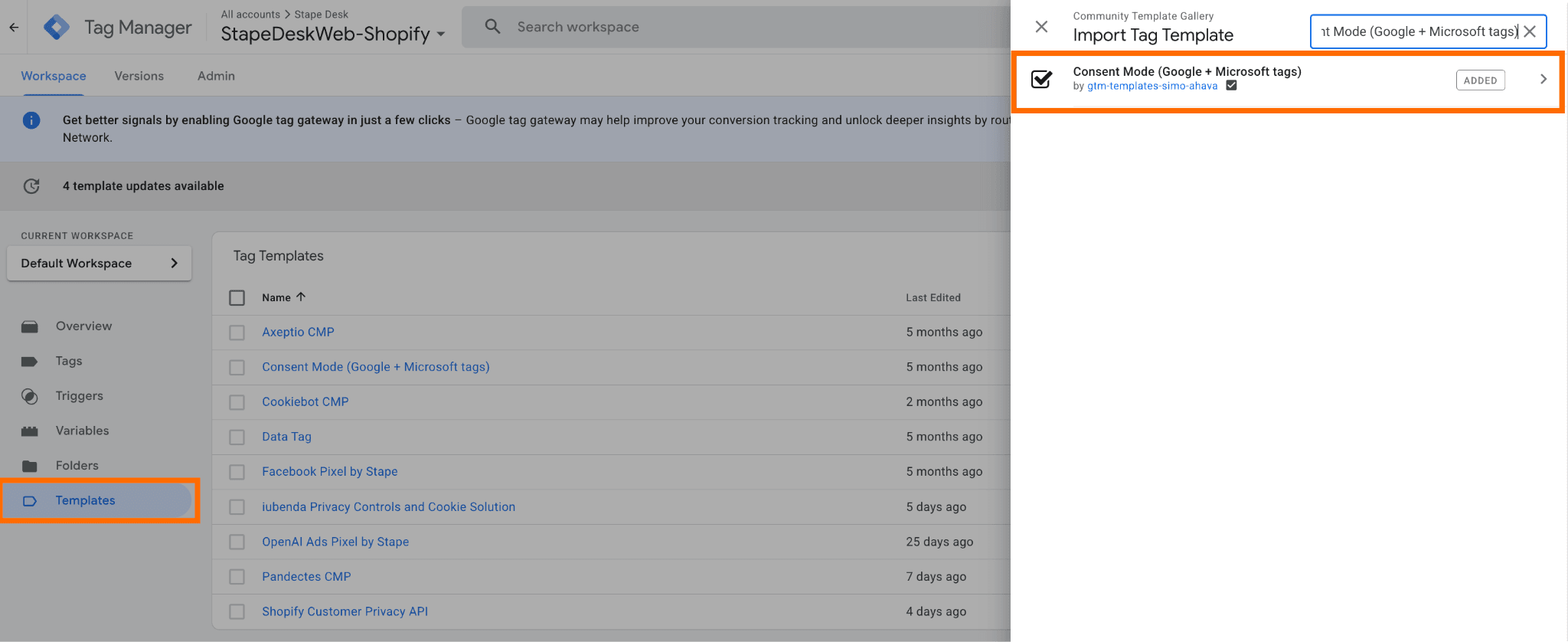Open Templates in the sidebar

click(x=85, y=500)
